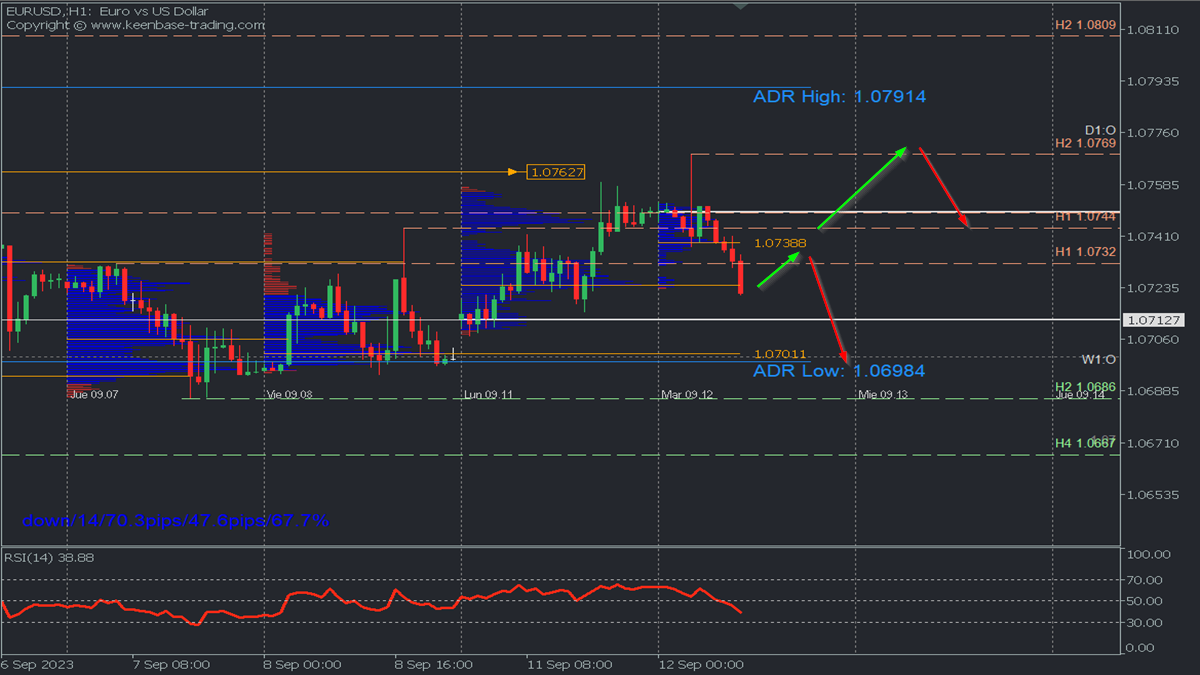Click the ADR Low: 1.06984 label
This screenshot has height=675, width=1200.
click(839, 371)
